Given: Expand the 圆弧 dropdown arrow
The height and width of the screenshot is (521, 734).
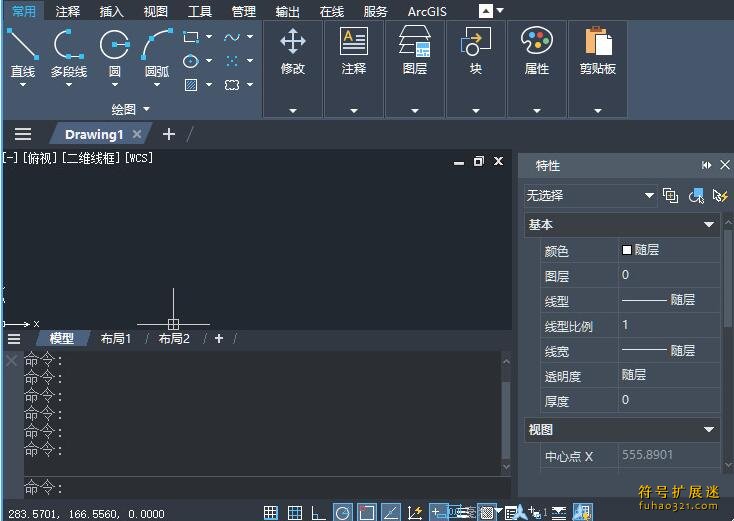Looking at the screenshot, I should [157, 85].
